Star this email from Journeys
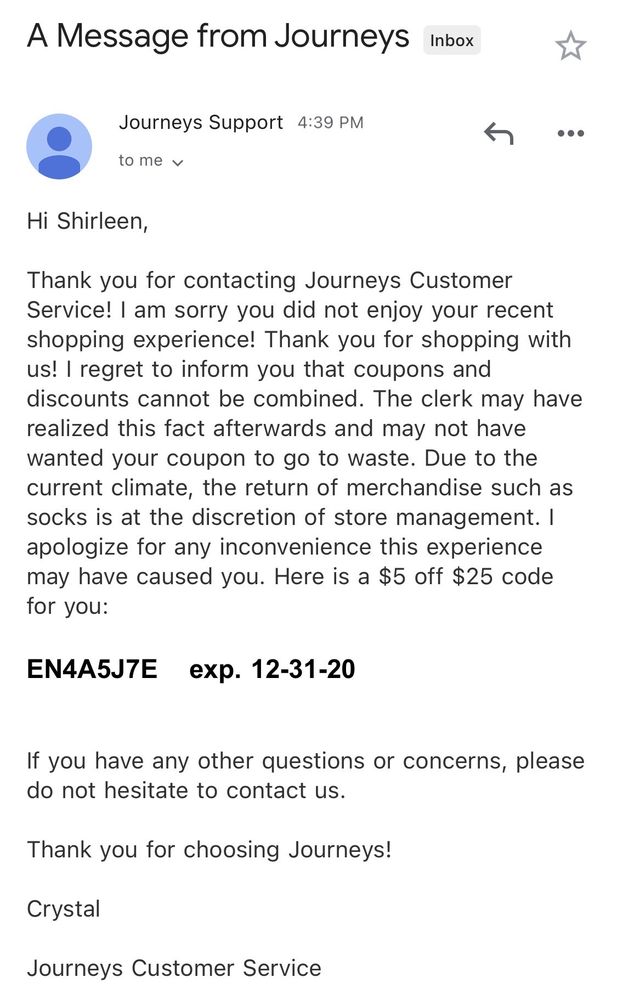 click(570, 45)
